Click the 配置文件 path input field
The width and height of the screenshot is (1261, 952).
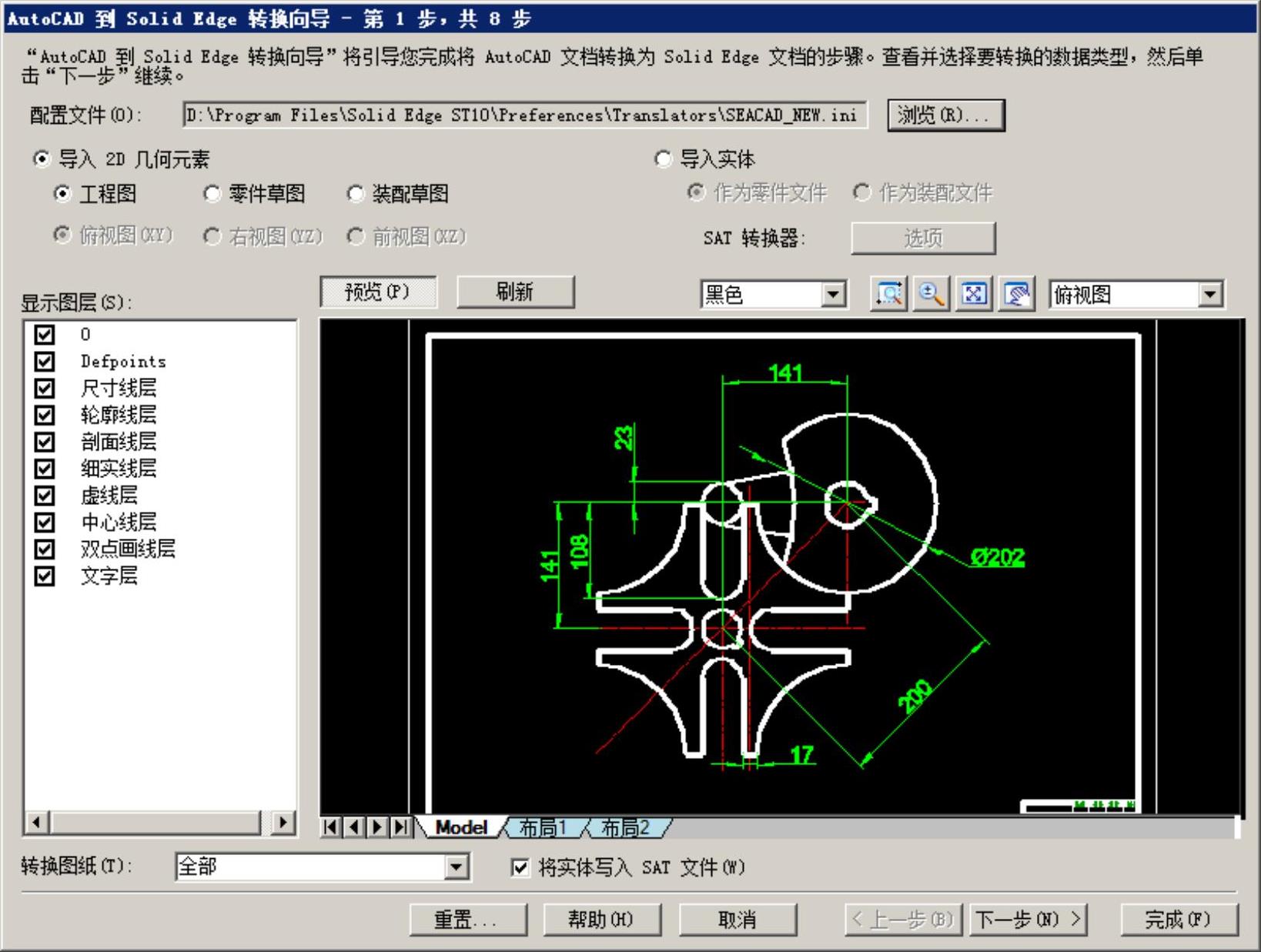[x=525, y=115]
